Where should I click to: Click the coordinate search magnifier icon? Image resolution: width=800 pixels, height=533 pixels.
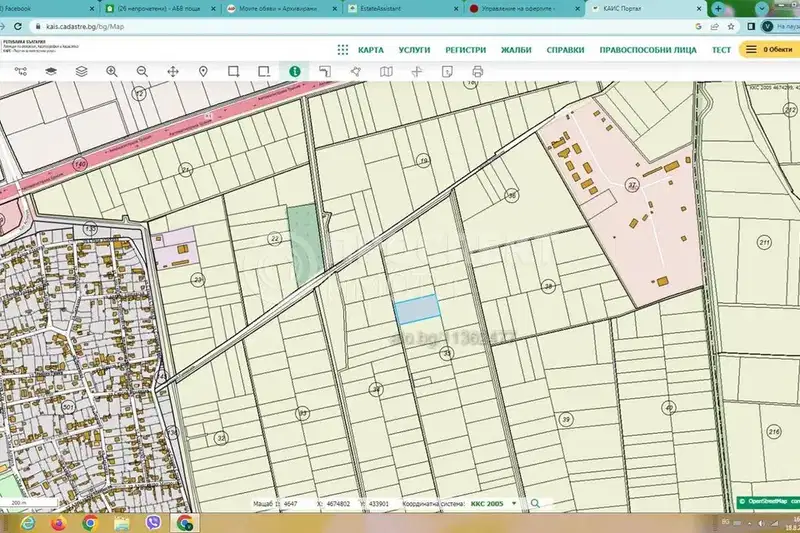[x=535, y=503]
